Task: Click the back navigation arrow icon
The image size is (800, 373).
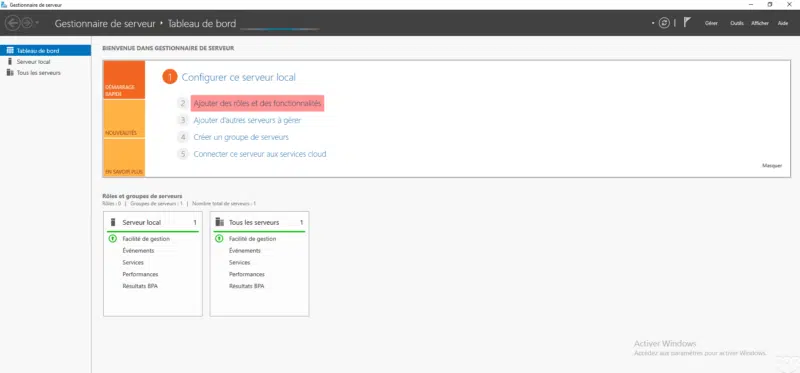Action: [x=12, y=23]
